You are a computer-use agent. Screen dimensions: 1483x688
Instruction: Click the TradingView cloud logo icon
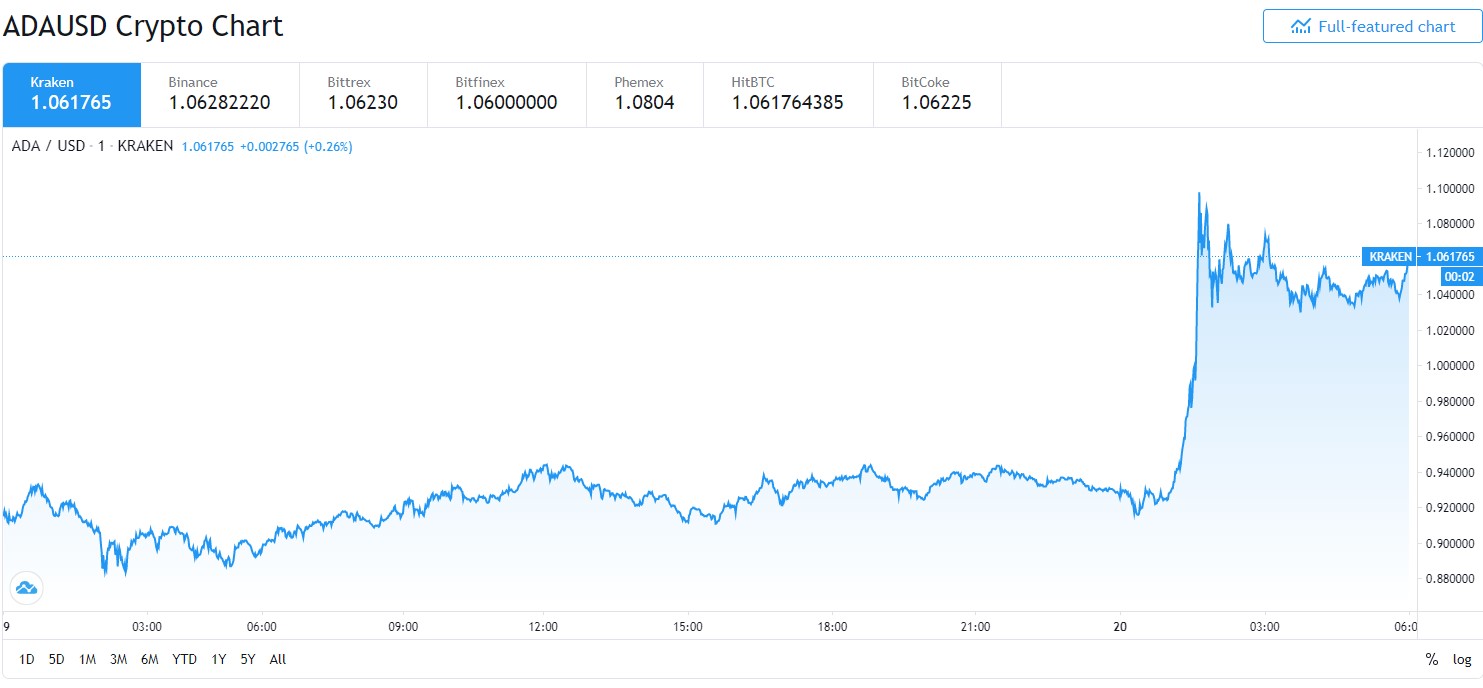(26, 588)
